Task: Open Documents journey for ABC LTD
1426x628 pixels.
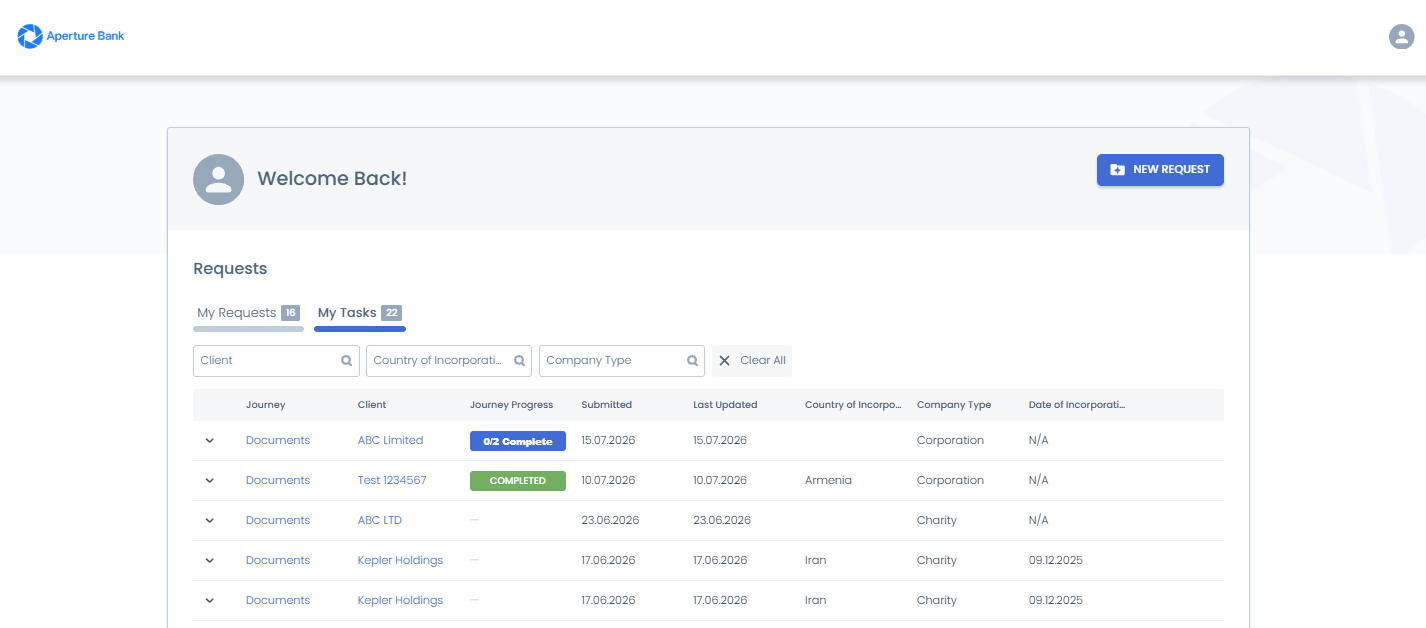Action: click(278, 520)
